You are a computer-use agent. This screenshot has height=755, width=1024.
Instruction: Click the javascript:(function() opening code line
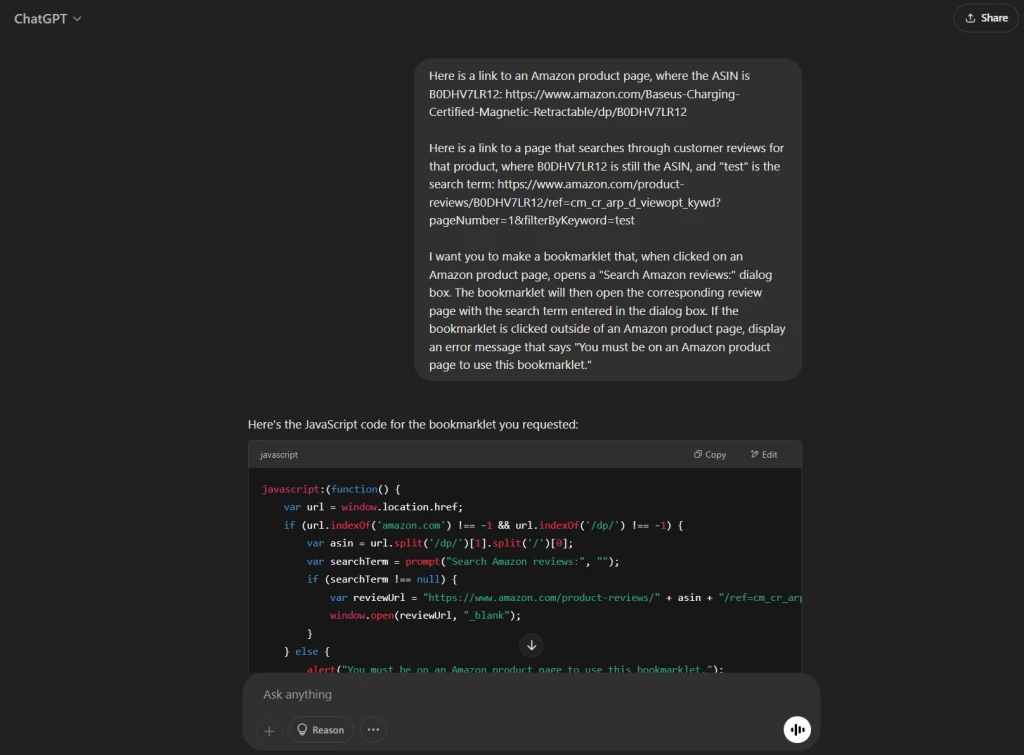coord(331,489)
